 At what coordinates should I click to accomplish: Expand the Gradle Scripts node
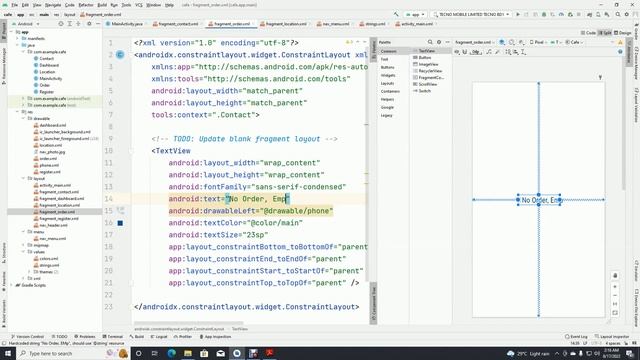pos(12,285)
